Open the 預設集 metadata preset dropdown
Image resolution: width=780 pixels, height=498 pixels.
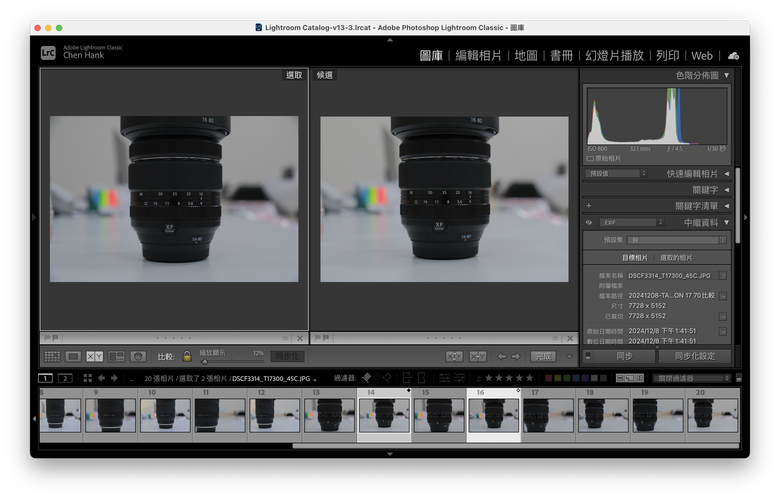coord(677,240)
